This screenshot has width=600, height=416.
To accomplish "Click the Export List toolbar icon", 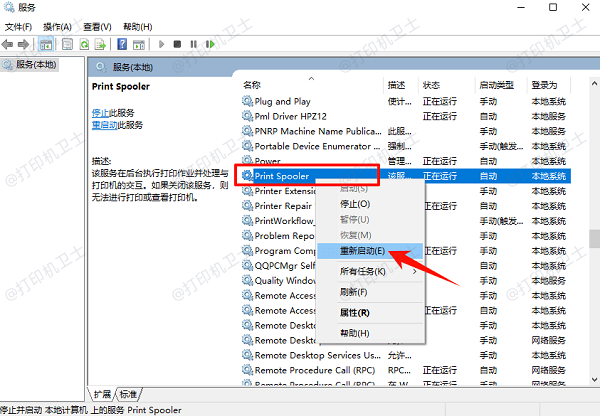I will coord(100,44).
